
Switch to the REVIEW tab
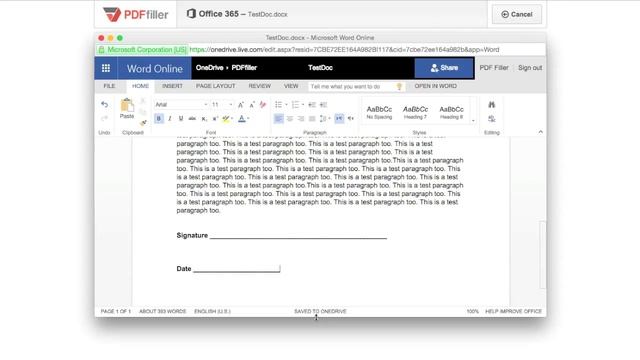tap(260, 86)
